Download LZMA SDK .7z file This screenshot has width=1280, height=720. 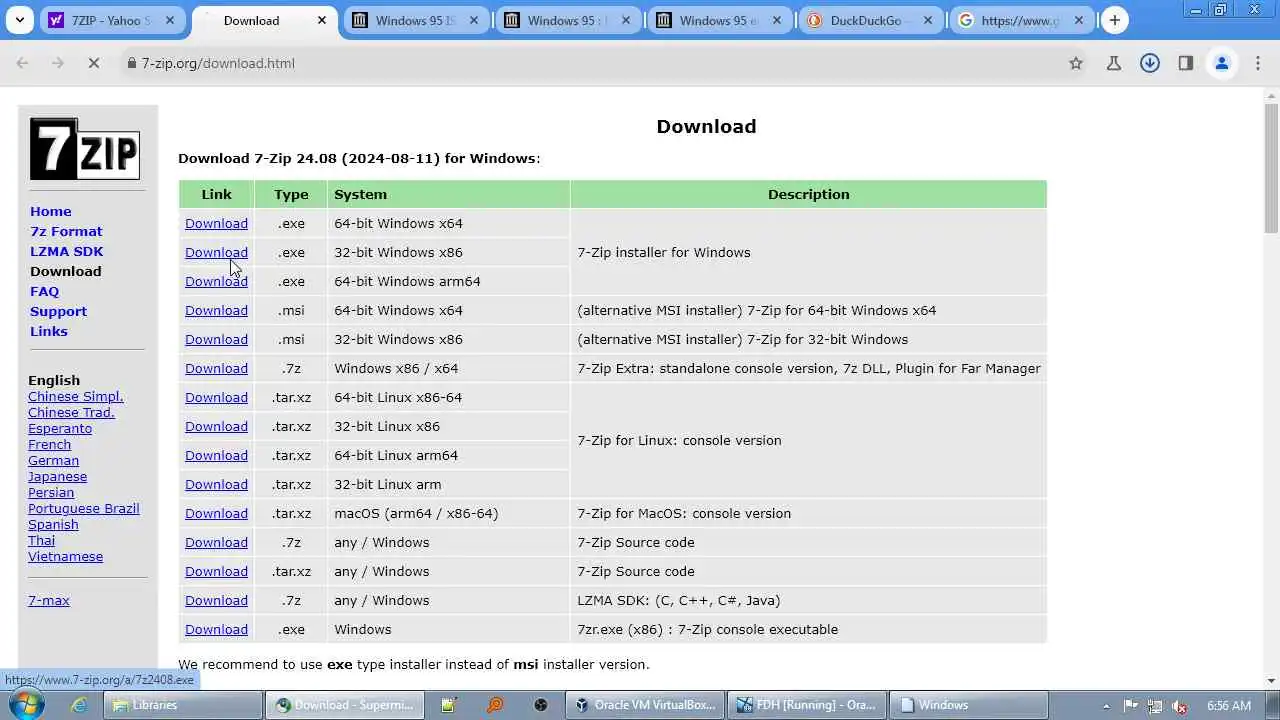pos(216,600)
